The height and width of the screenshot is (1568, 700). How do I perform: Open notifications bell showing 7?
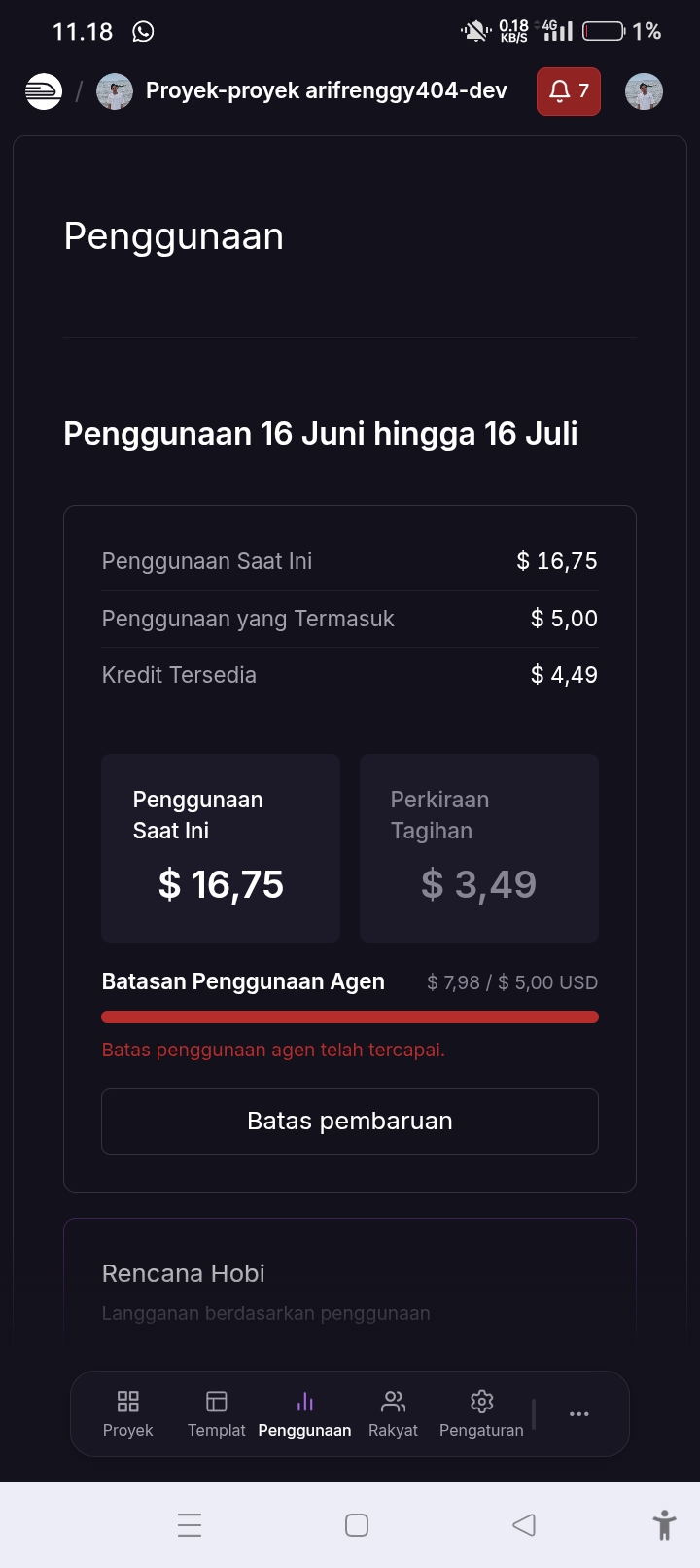pyautogui.click(x=569, y=91)
